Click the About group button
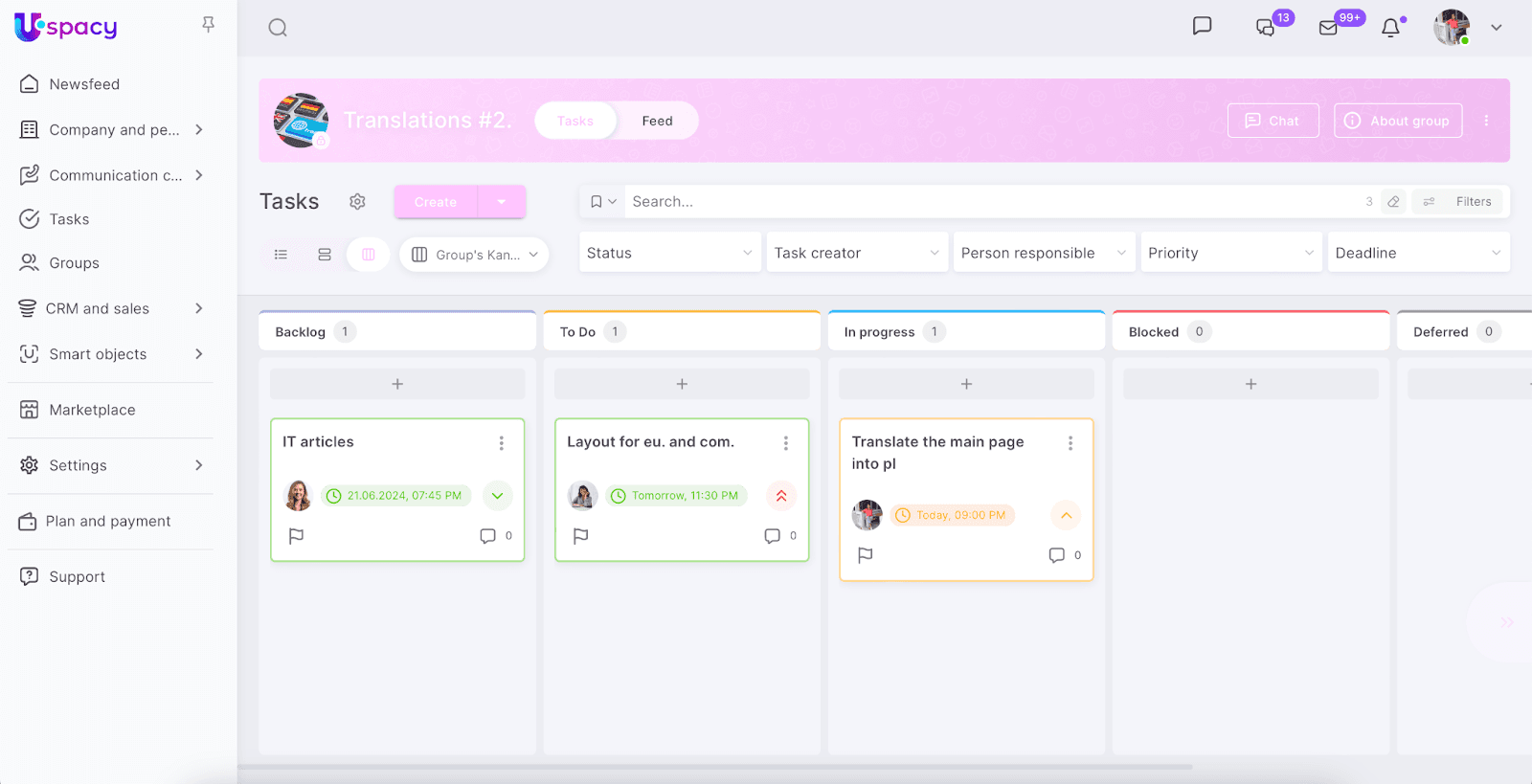This screenshot has width=1532, height=784. click(x=1397, y=121)
